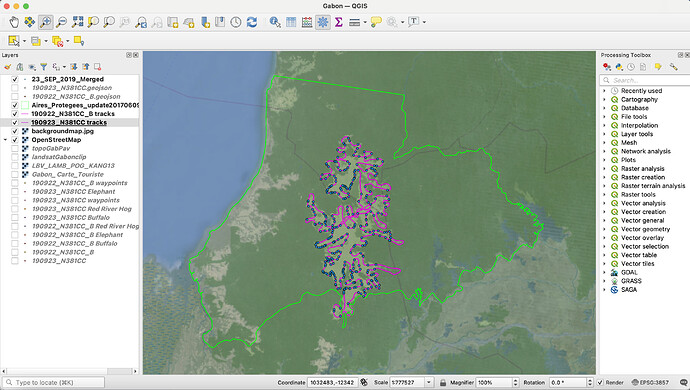Viewport: 690px width, 390px height.
Task: Open the attribute table icon
Action: (291, 22)
